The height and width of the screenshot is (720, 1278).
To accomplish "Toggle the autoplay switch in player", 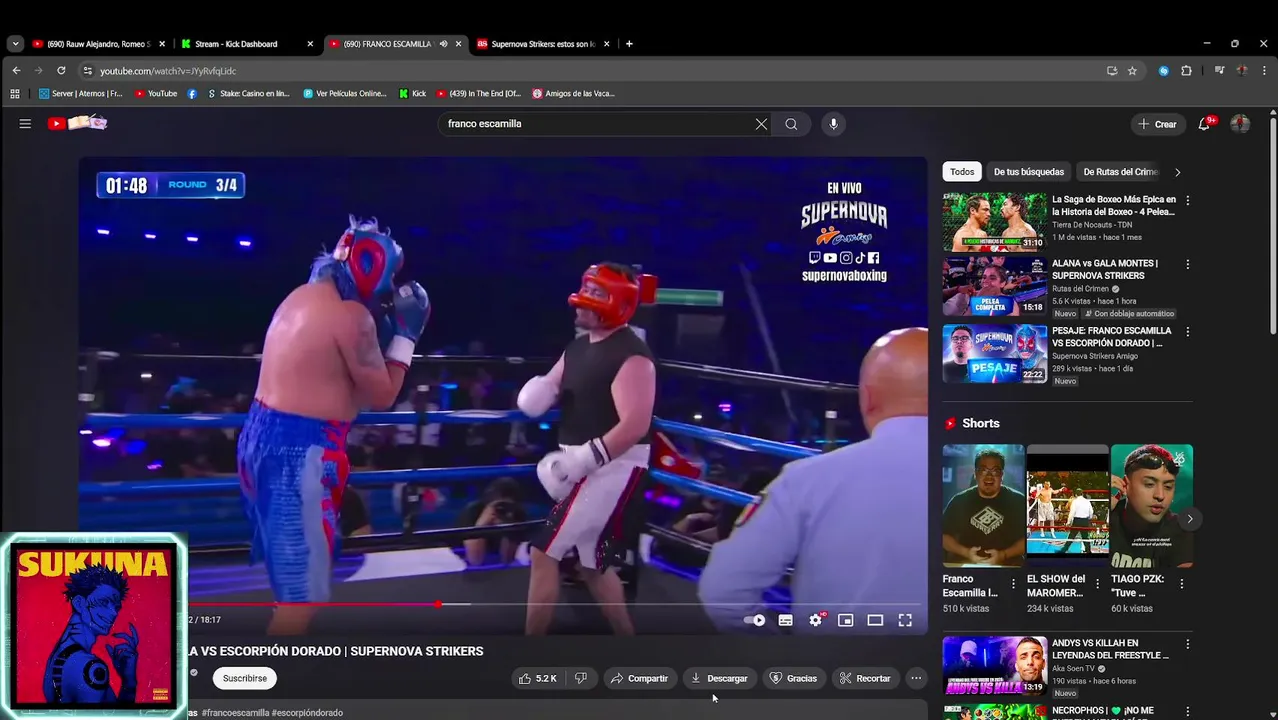I will (x=755, y=620).
